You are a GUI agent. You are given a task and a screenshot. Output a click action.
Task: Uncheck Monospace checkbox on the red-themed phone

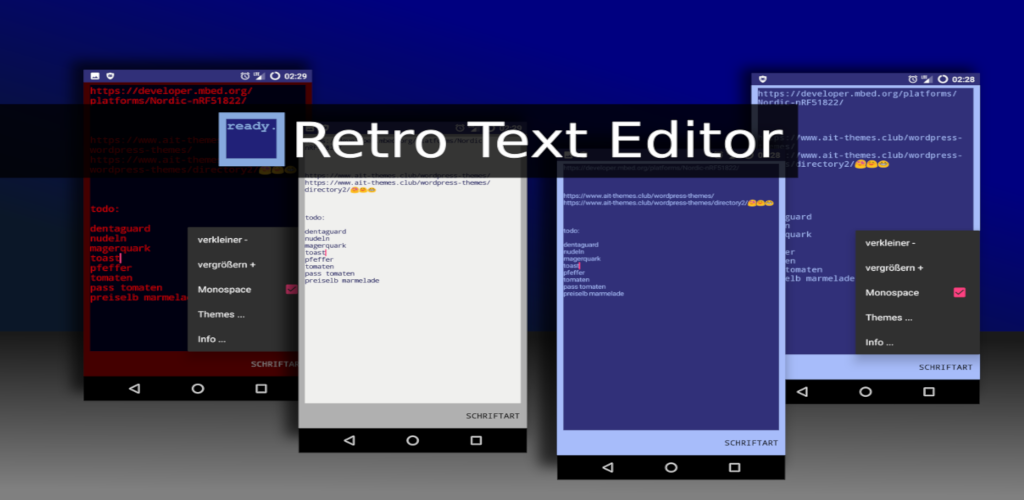pyautogui.click(x=291, y=289)
